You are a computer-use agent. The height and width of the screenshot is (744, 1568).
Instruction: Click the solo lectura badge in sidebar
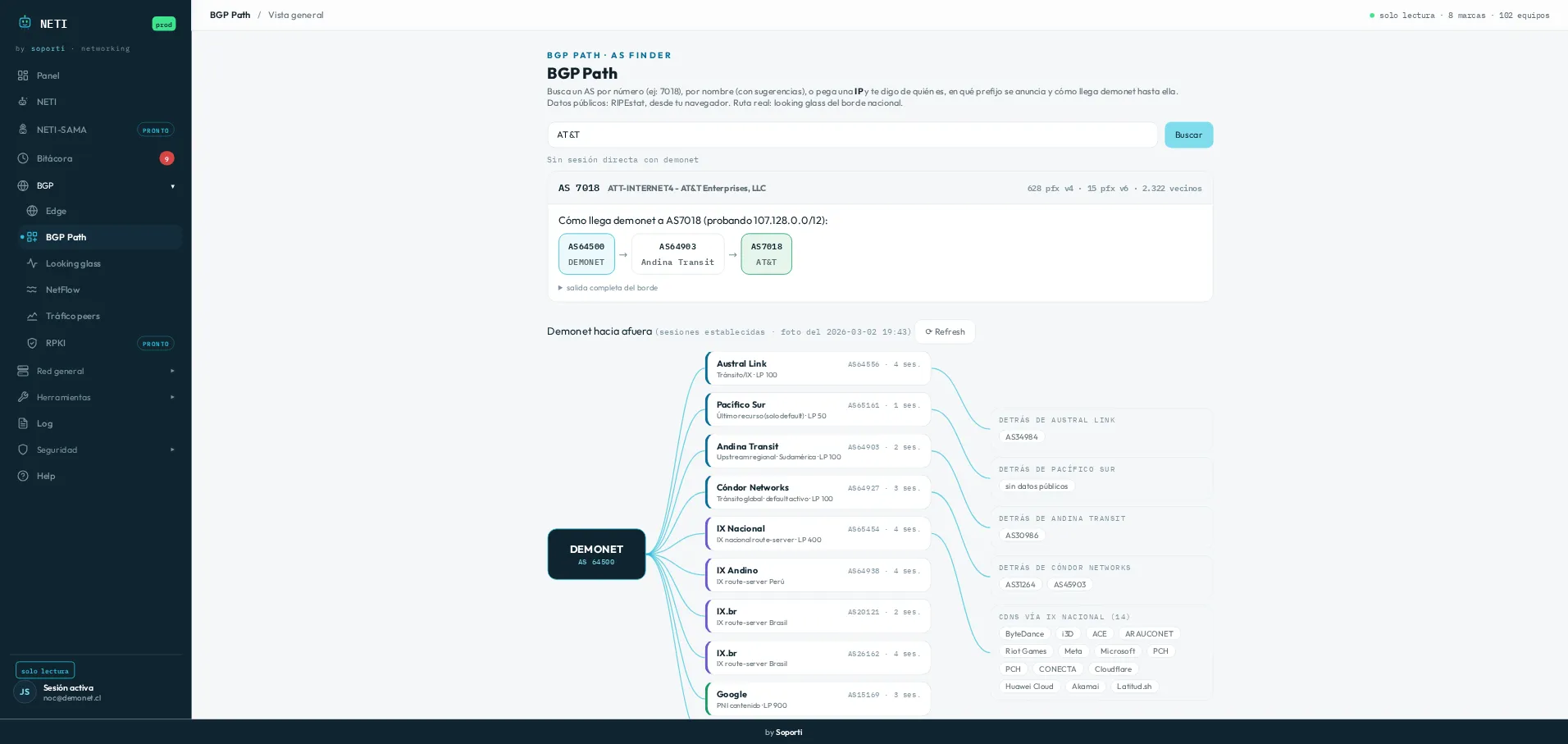45,671
